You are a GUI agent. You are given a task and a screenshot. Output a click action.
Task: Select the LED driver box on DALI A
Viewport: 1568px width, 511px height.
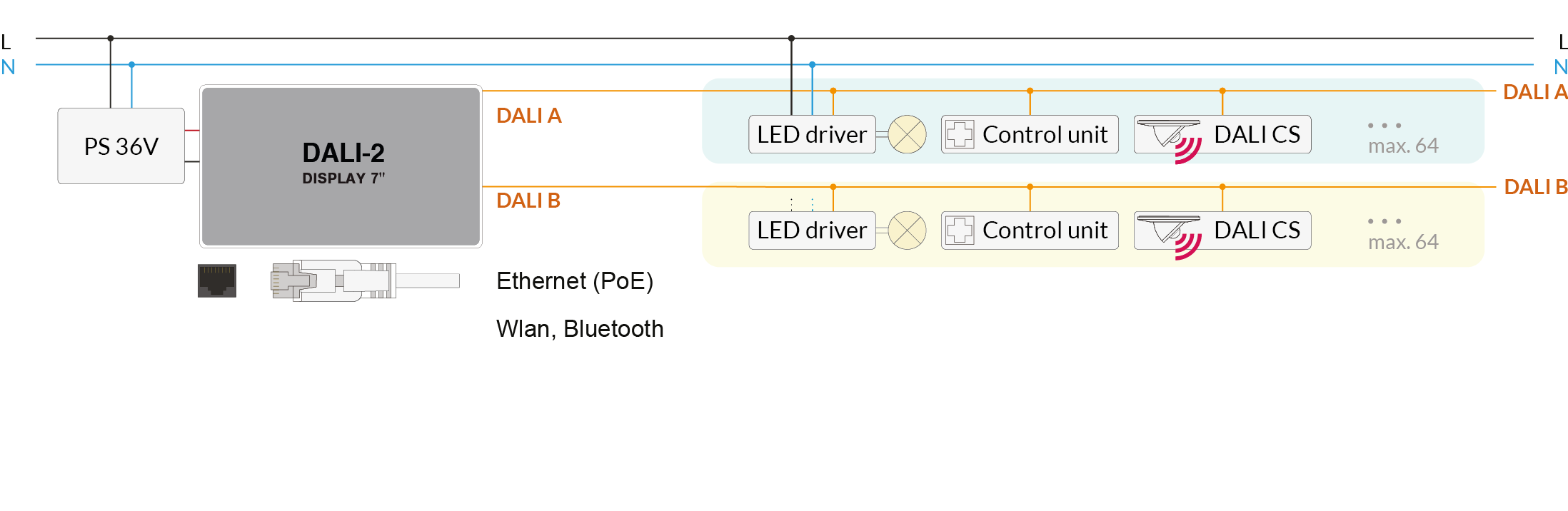pyautogui.click(x=813, y=134)
